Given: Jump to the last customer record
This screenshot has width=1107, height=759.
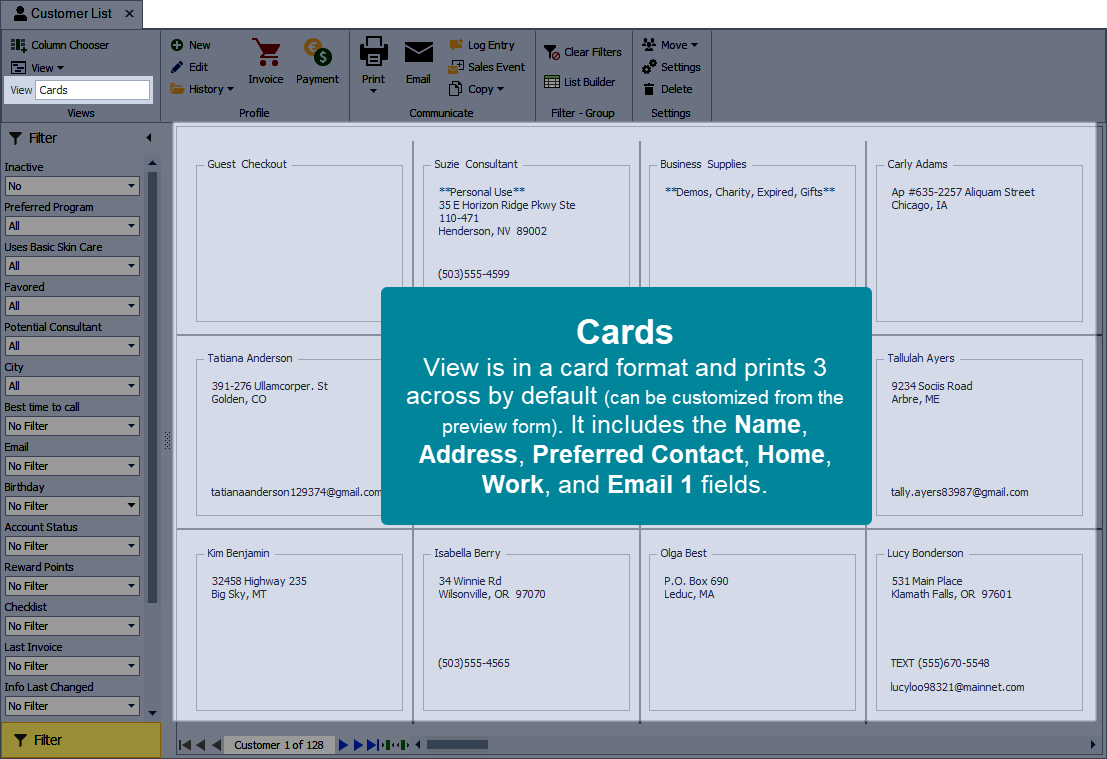Looking at the screenshot, I should pos(370,744).
